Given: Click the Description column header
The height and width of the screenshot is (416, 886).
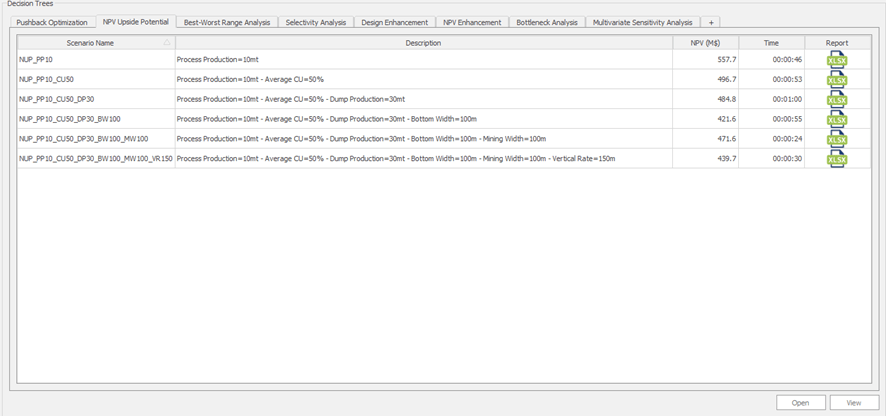Looking at the screenshot, I should pyautogui.click(x=423, y=43).
